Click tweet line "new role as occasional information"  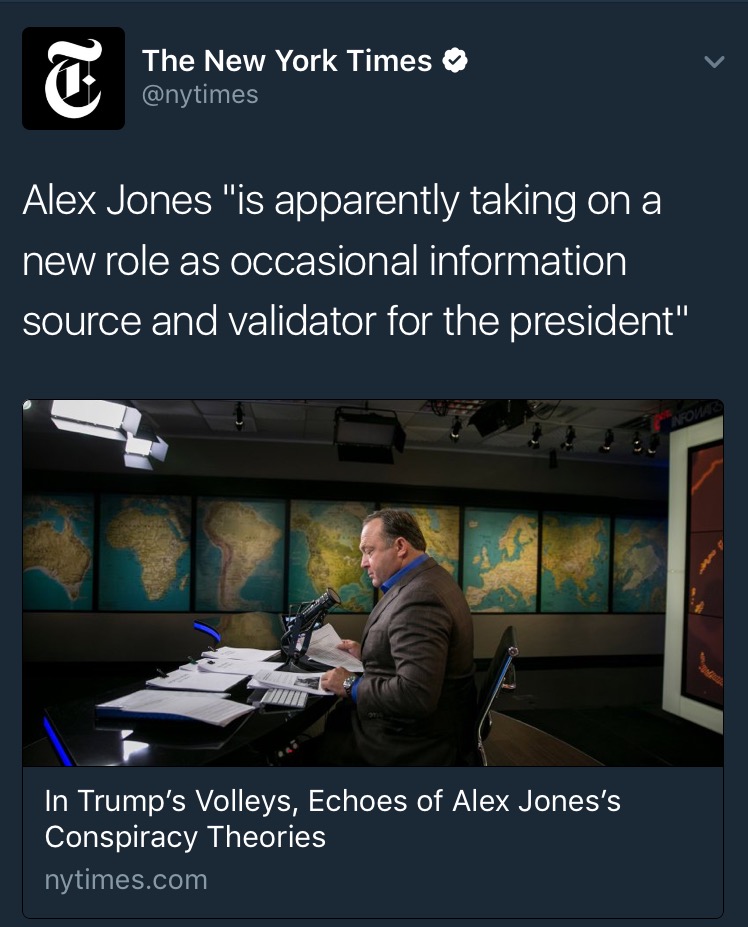click(324, 262)
